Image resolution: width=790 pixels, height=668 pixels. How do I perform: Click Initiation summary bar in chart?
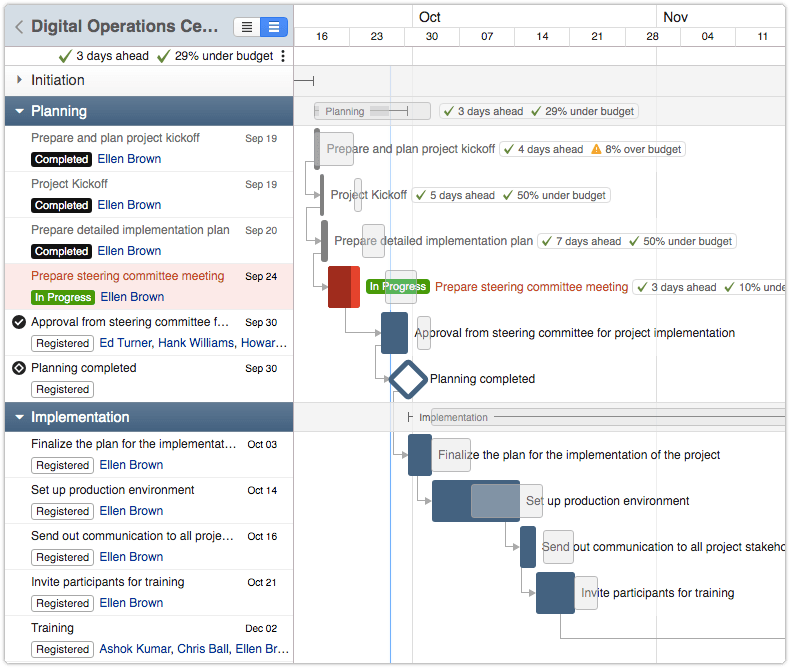pos(304,81)
